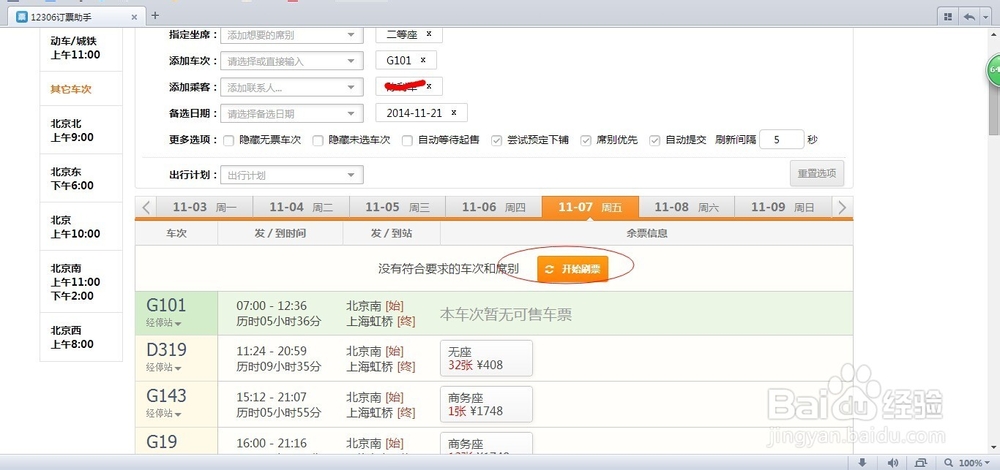Select D319 无座 32张 ticket box
The height and width of the screenshot is (470, 1000).
click(486, 358)
